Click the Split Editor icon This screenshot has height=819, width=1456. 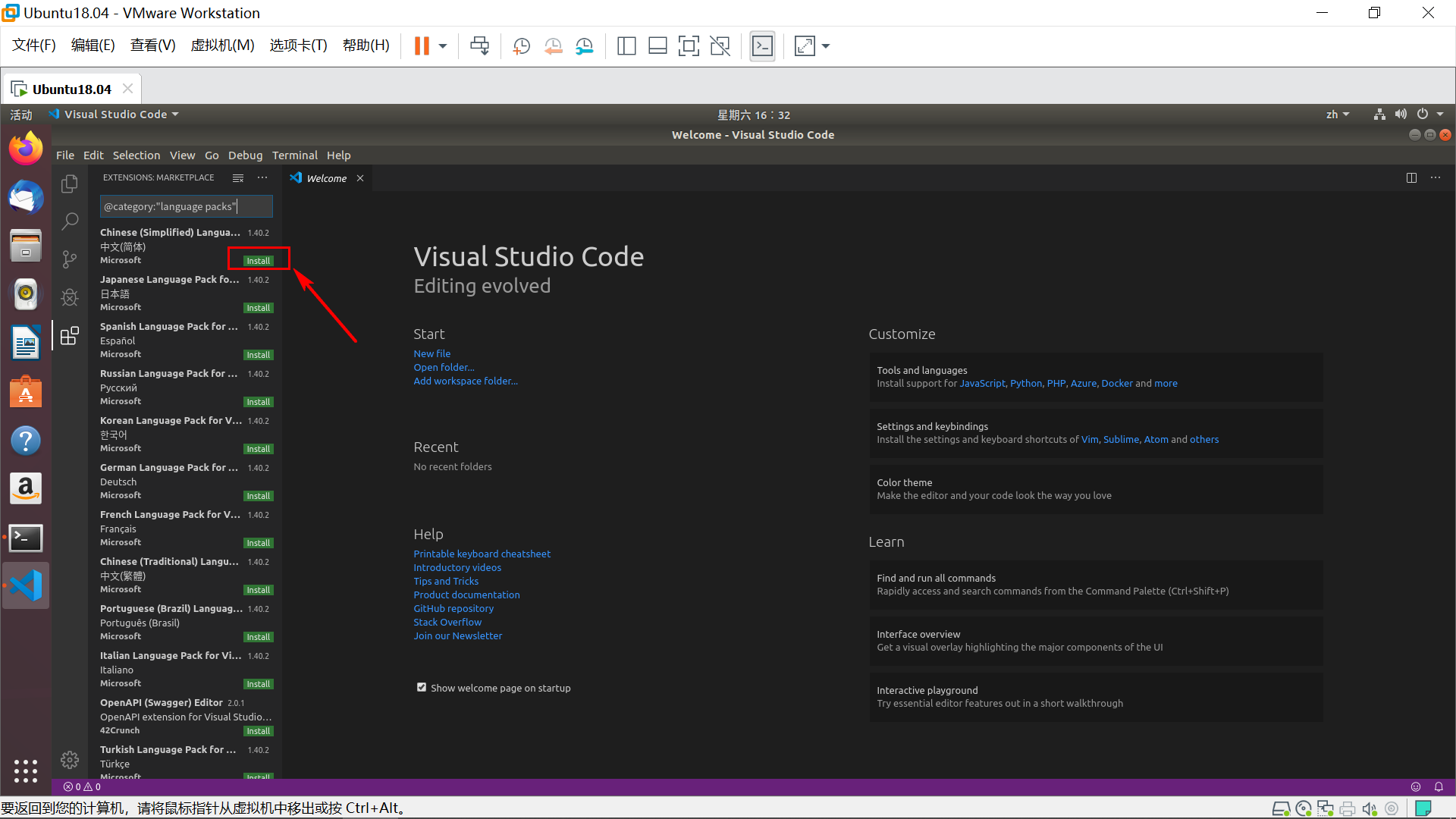[1411, 177]
